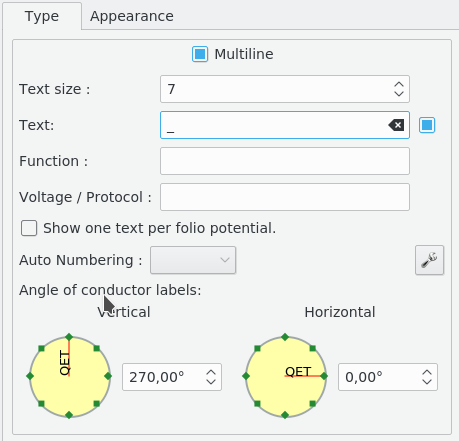Click the Angle of conductor labels text
459x441 pixels.
(x=110, y=290)
